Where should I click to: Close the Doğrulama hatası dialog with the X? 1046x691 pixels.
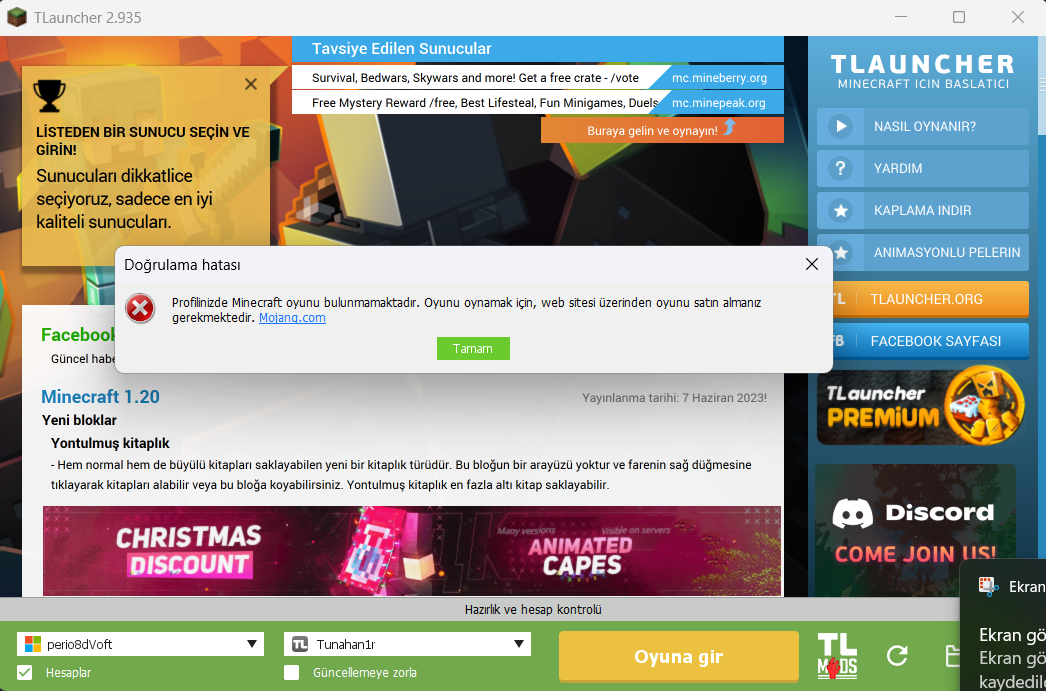tap(811, 265)
